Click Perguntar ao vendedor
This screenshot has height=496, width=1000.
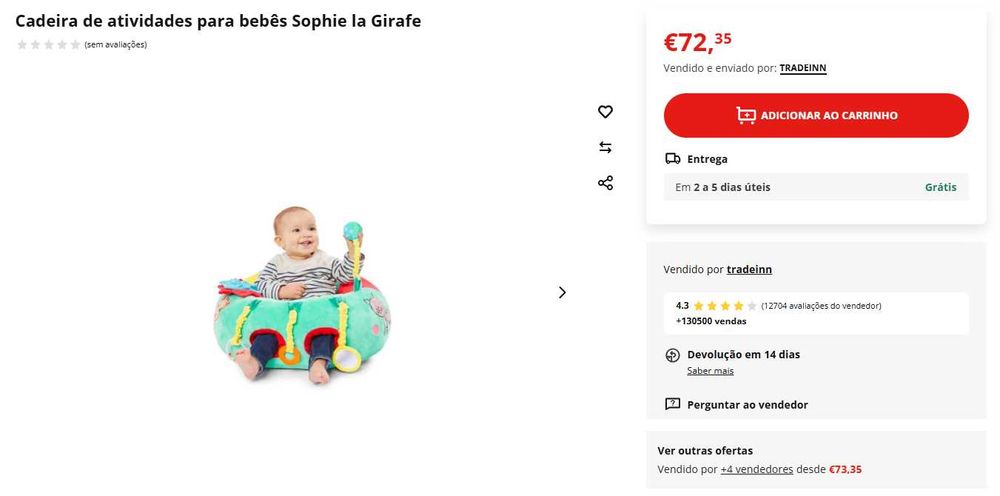click(747, 405)
